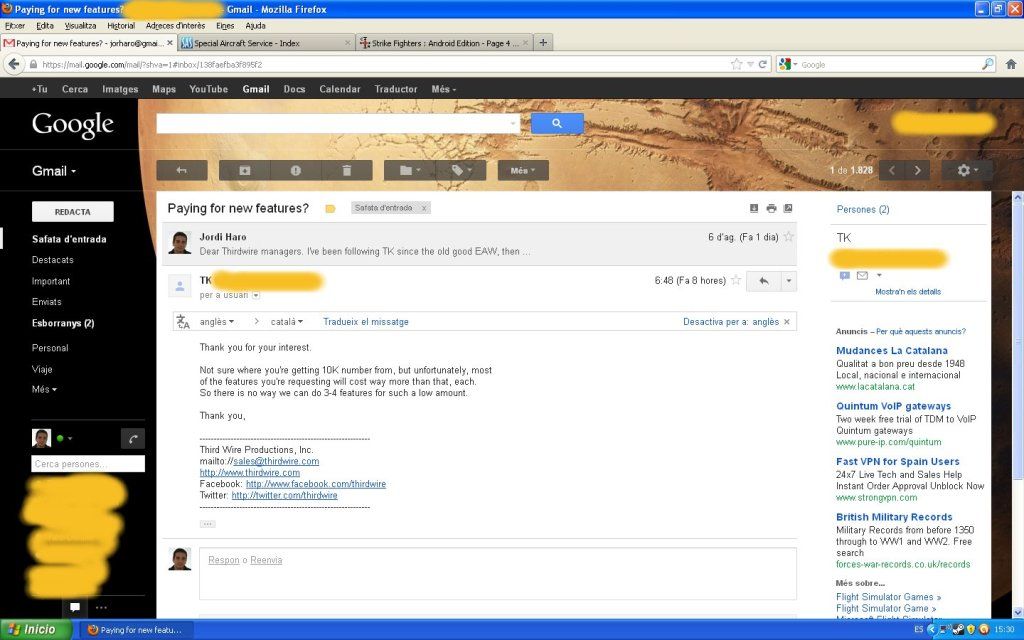1024x640 pixels.
Task: Open Calendar from the Google bar
Action: pos(340,89)
